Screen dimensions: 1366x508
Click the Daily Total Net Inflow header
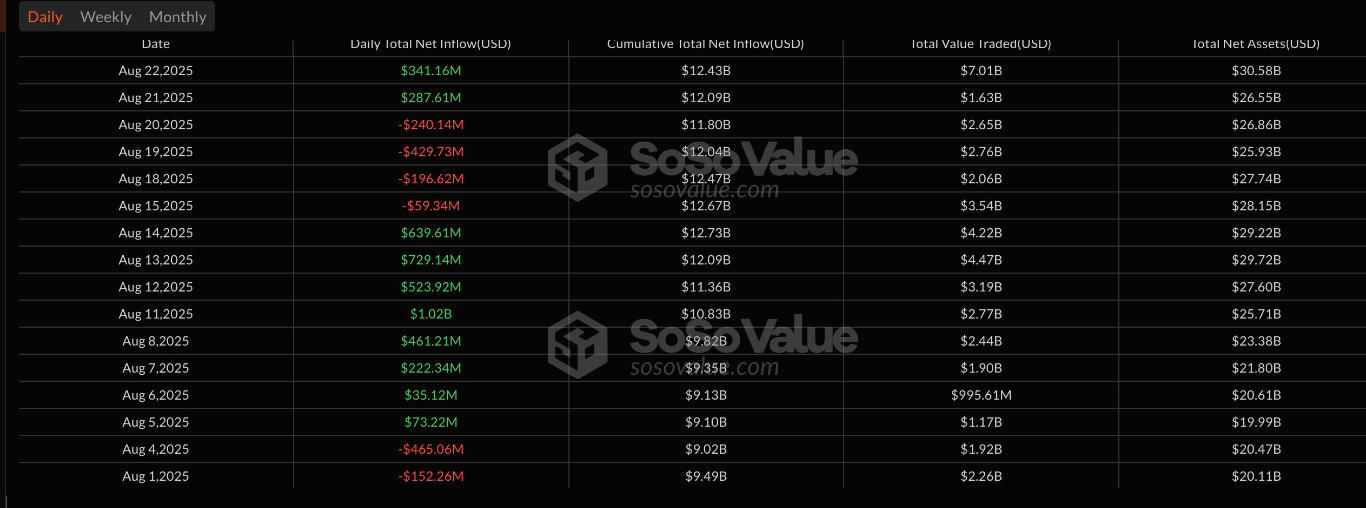click(x=431, y=44)
